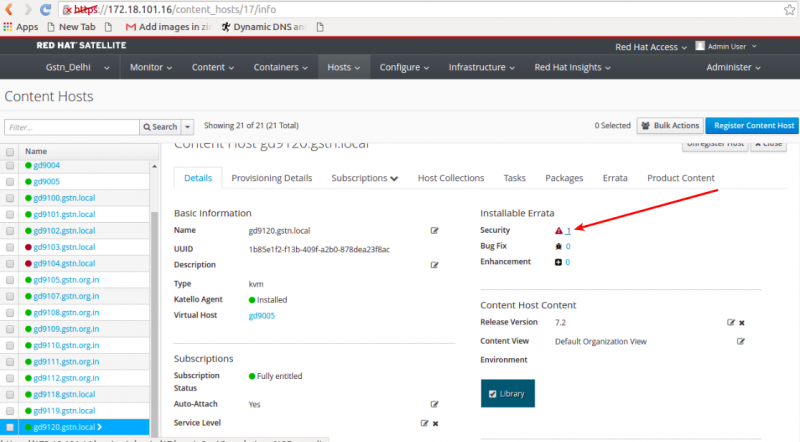The image size is (800, 442).
Task: Clear the Release Version with the x icon
Action: (742, 323)
